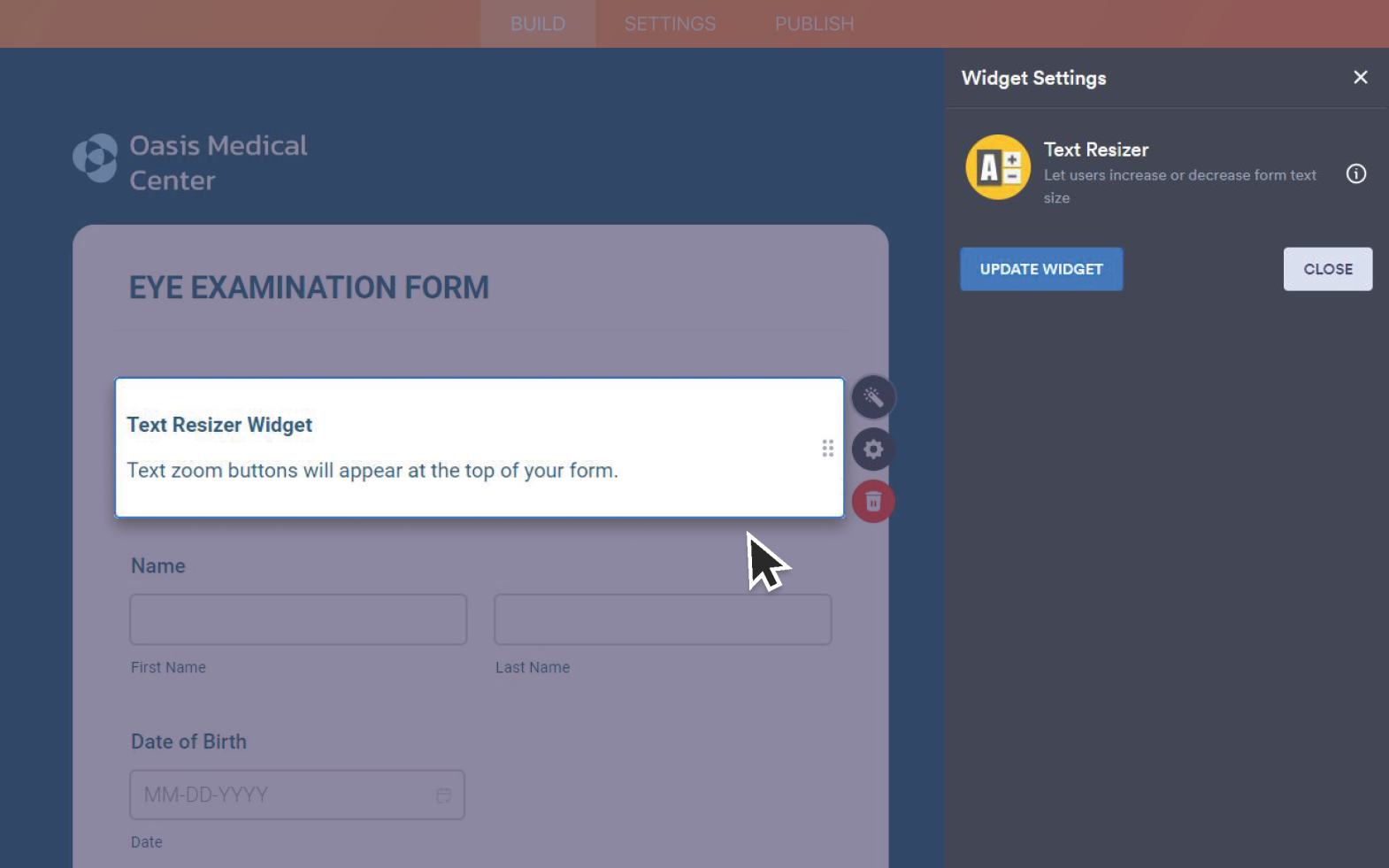
Task: Select the Text Resizer Widget card
Action: click(x=479, y=448)
